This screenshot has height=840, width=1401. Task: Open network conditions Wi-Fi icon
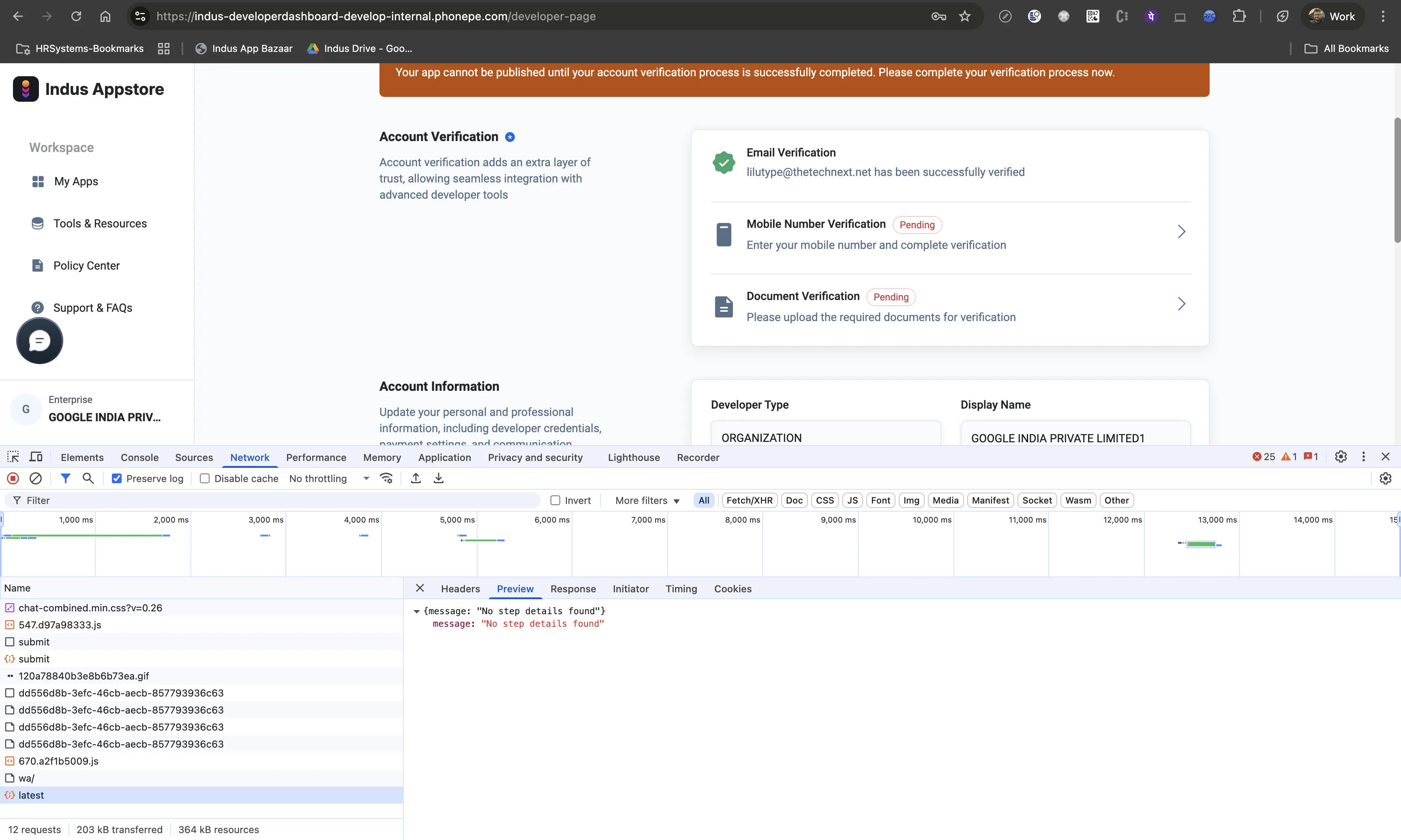(386, 478)
